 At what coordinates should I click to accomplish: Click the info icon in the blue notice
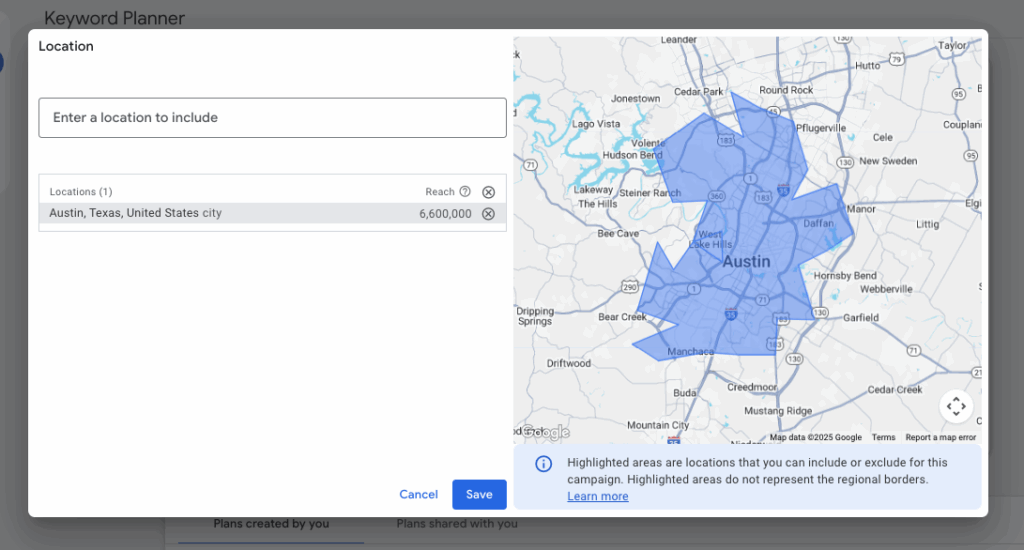[543, 464]
